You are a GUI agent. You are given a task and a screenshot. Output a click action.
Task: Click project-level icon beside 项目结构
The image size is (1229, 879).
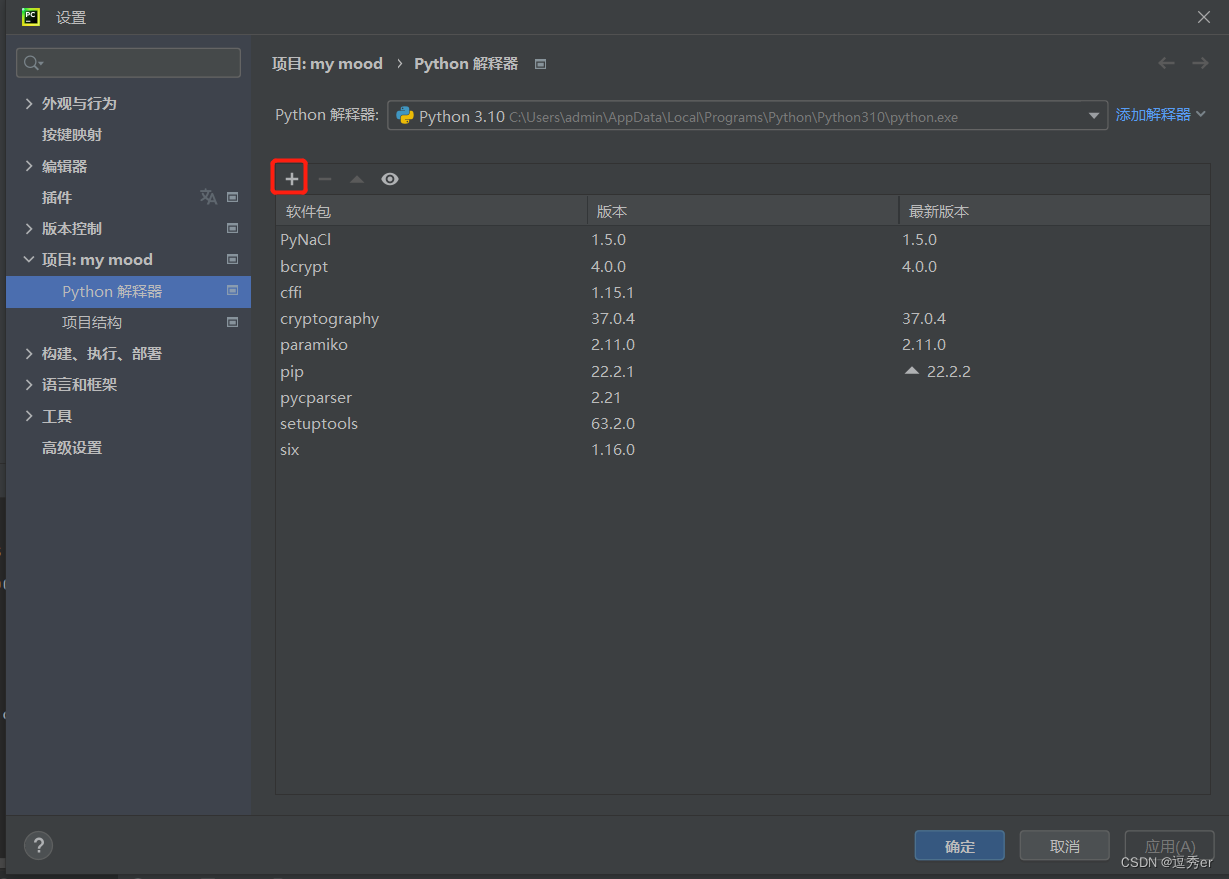(233, 322)
